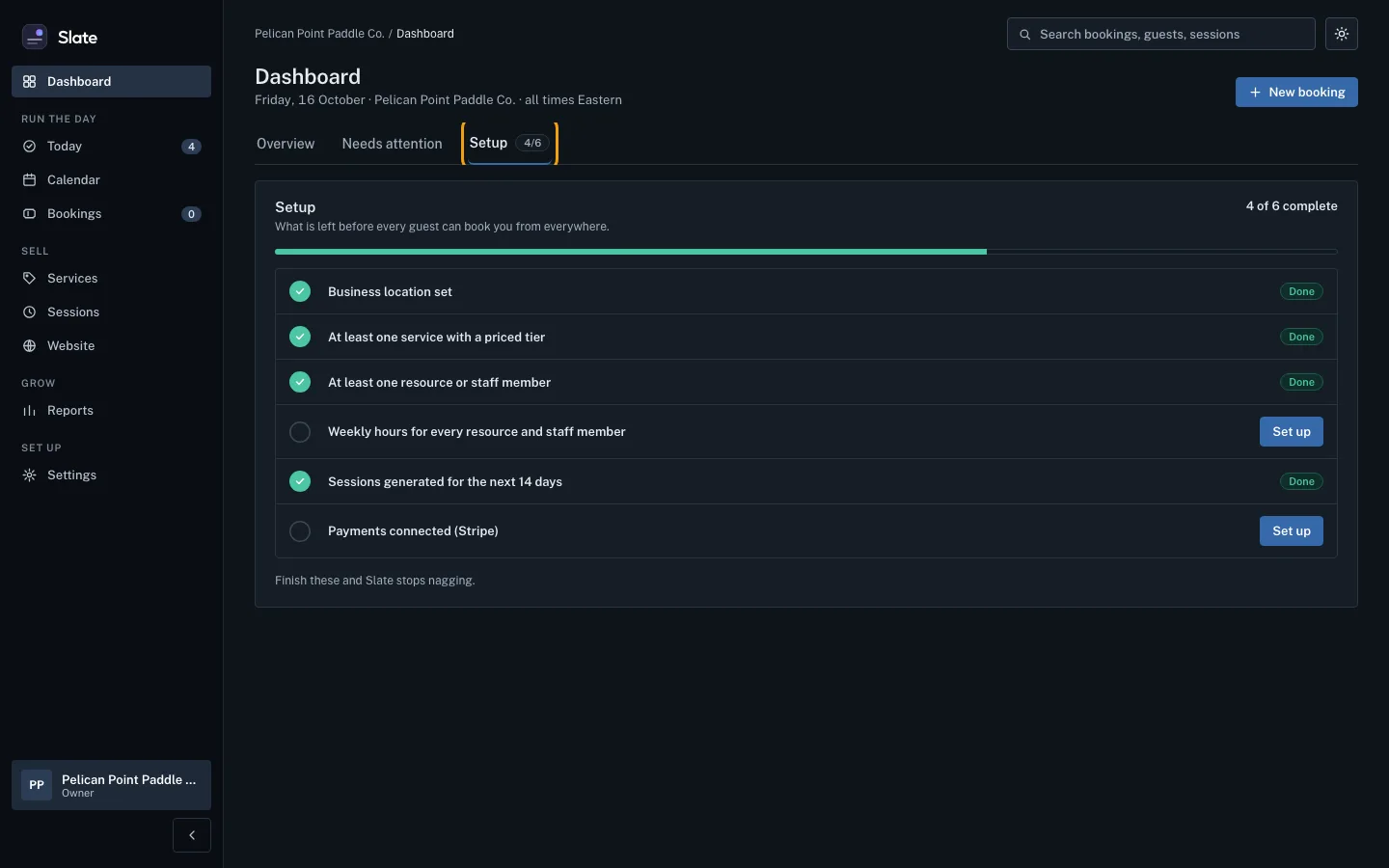Screen dimensions: 1389x868
Task: Click Set up for Payments connected (Stripe)
Action: (x=1292, y=531)
